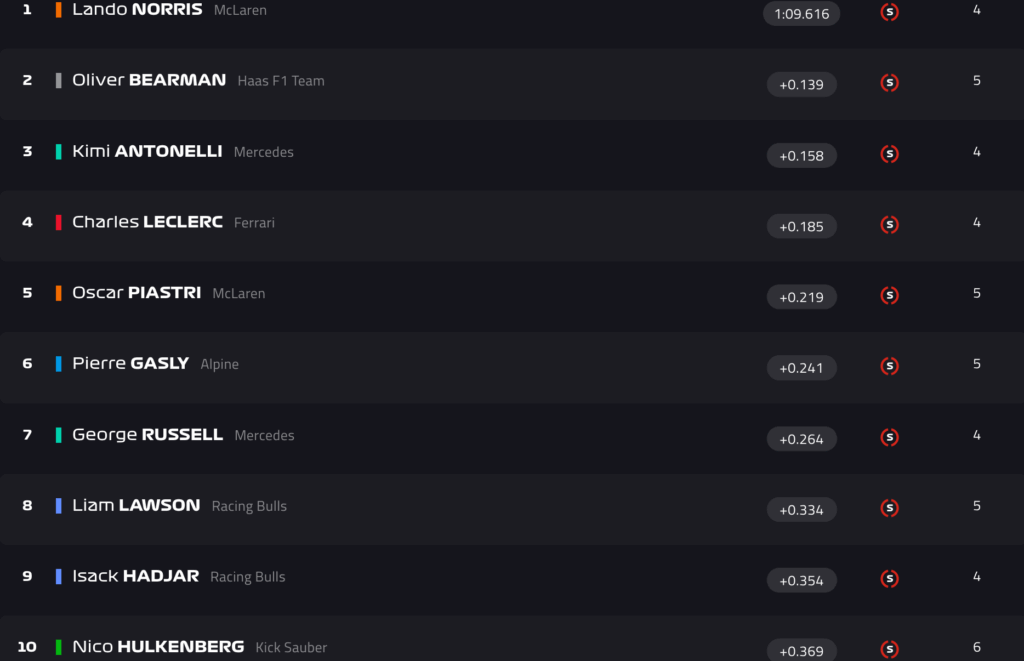Screen dimensions: 1024x661
Task: Open the Haas F1 Team label
Action: (281, 81)
